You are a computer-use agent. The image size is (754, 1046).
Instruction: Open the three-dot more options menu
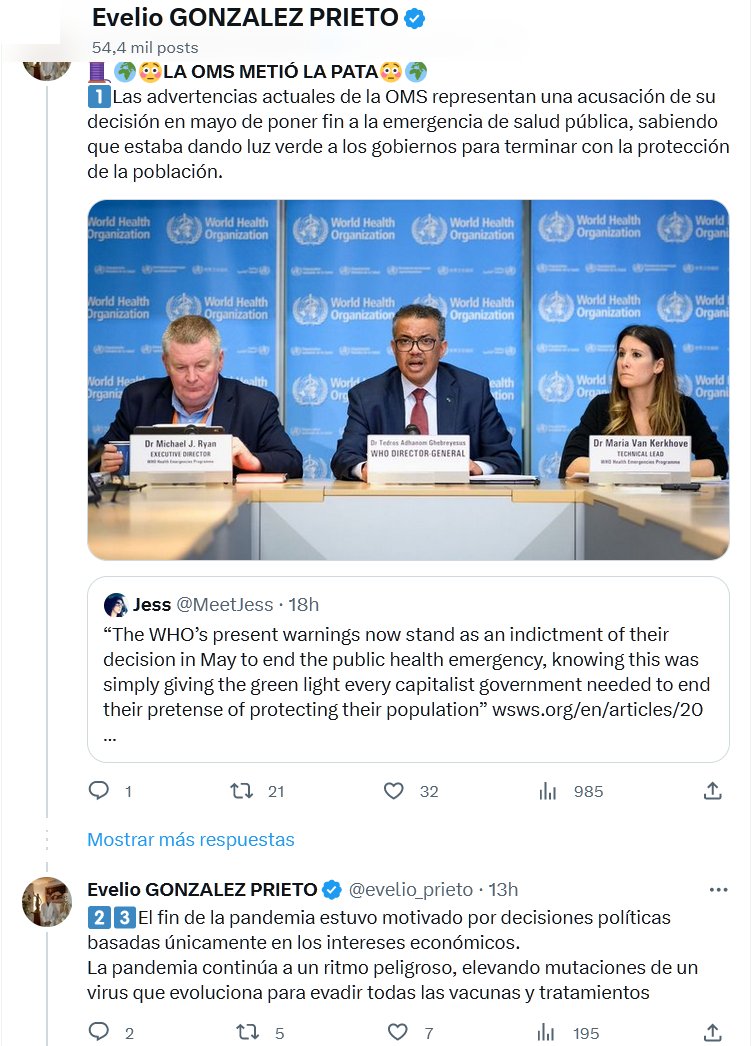pos(718,889)
